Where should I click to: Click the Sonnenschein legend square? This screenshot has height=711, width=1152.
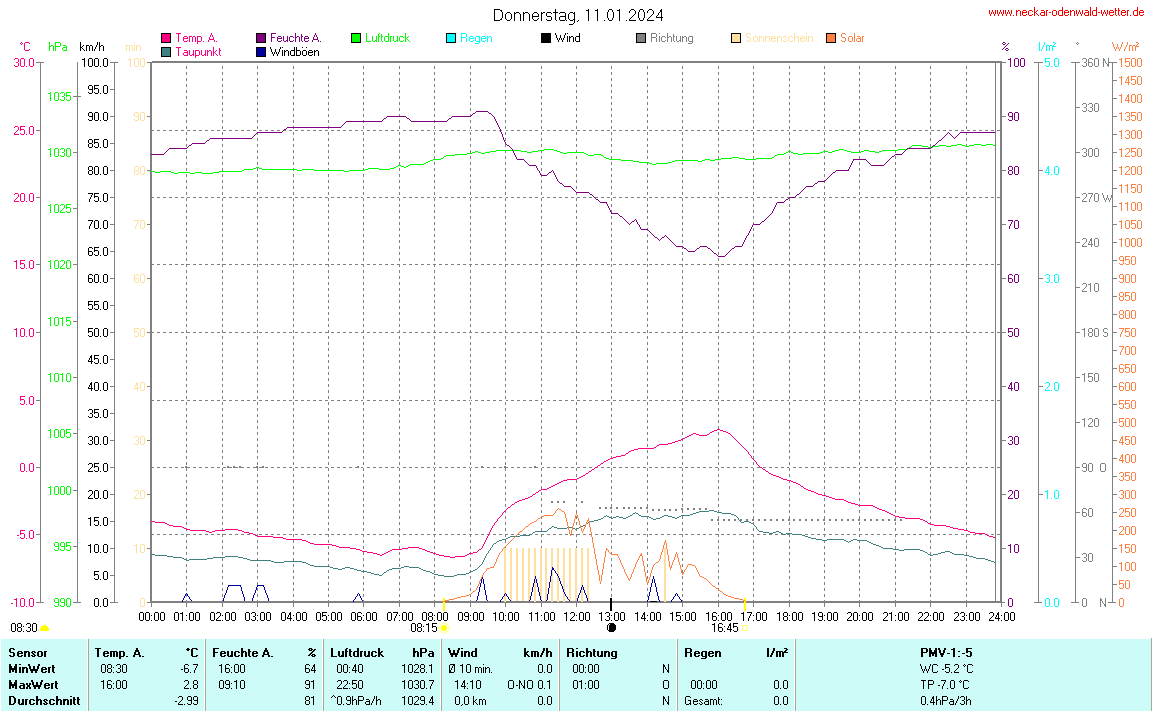click(736, 38)
